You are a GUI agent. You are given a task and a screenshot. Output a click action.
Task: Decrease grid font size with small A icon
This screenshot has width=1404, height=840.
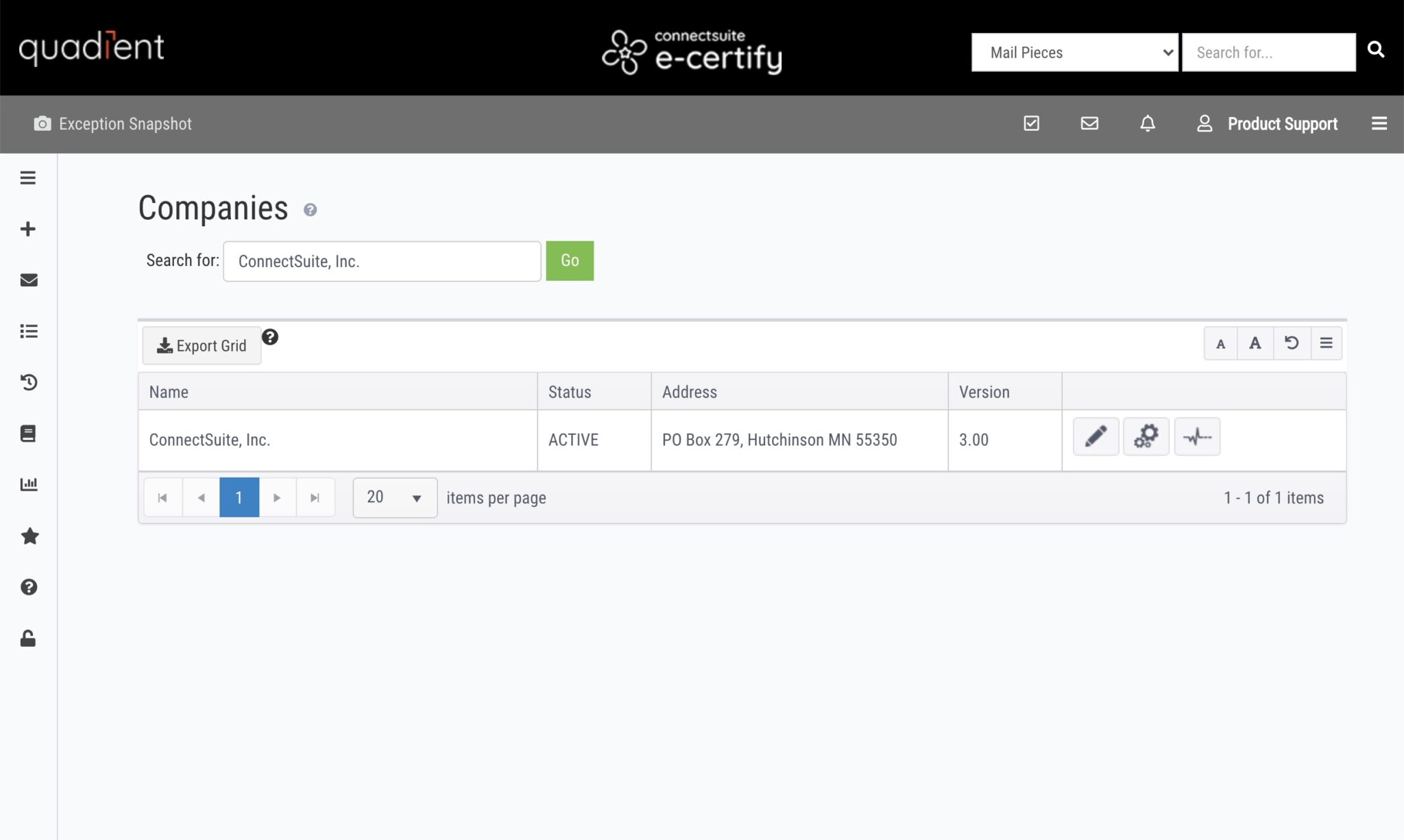1220,343
